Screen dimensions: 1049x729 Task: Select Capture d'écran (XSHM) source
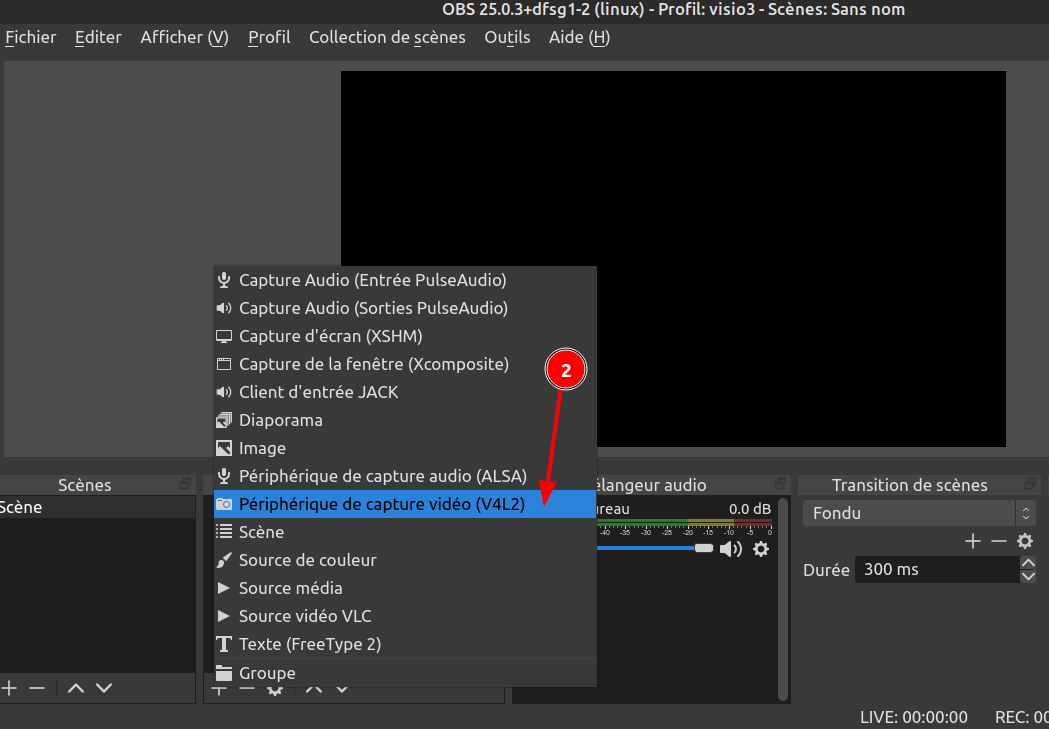pyautogui.click(x=405, y=336)
